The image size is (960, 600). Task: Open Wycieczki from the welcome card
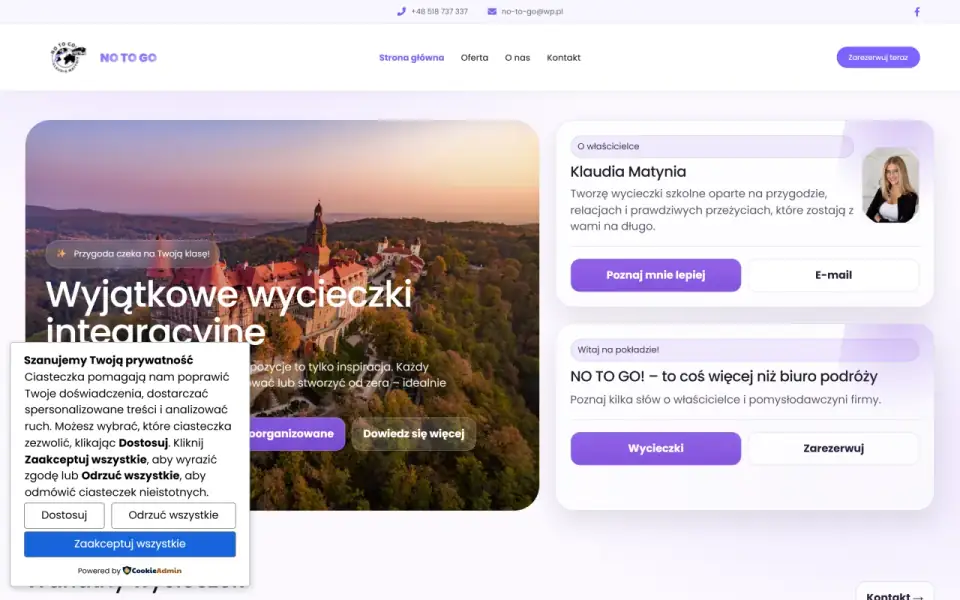point(656,448)
